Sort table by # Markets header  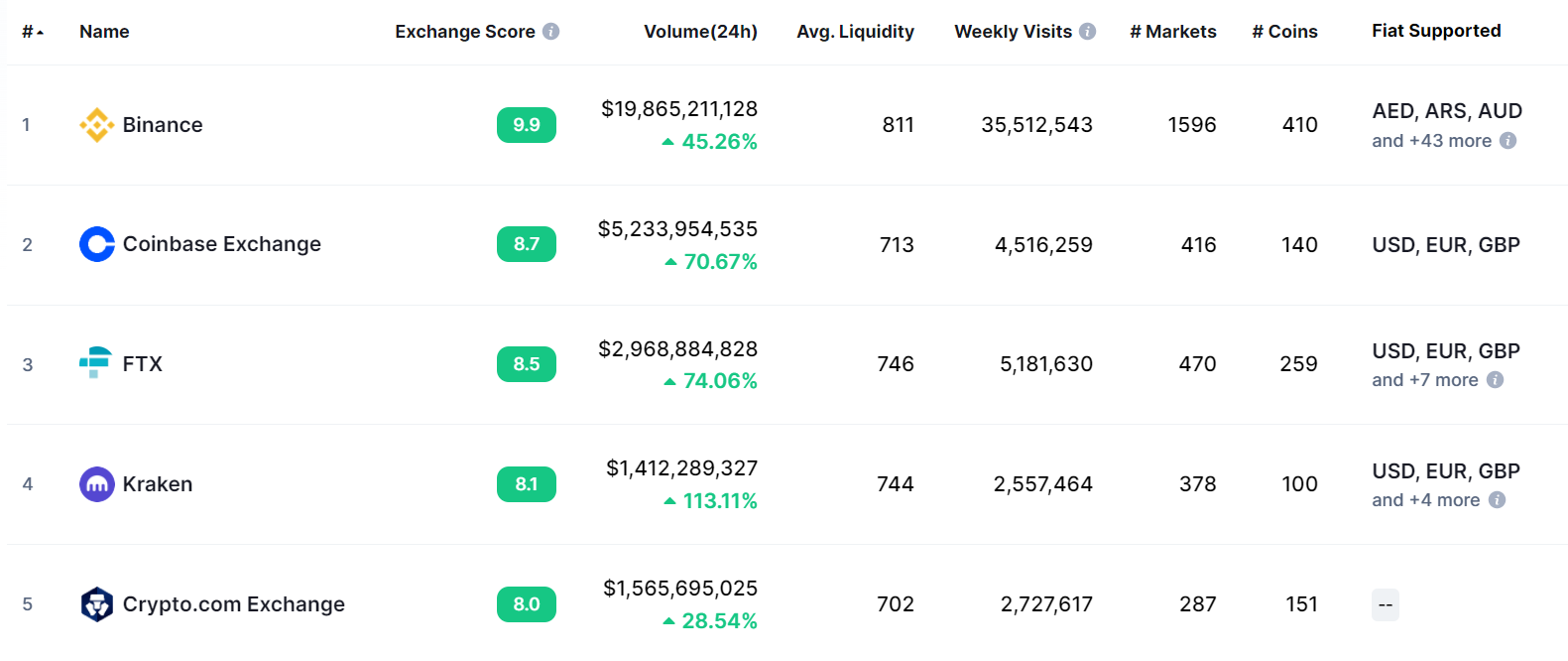click(x=1173, y=32)
